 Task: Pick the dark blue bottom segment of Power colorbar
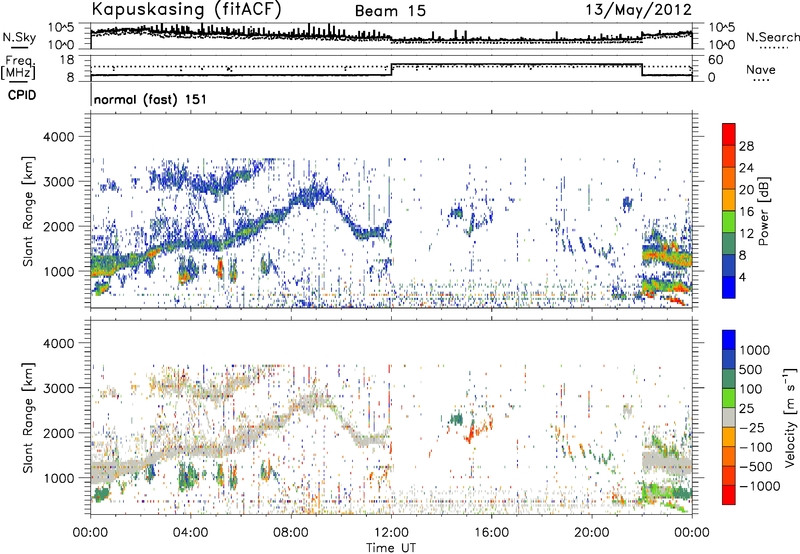point(729,287)
